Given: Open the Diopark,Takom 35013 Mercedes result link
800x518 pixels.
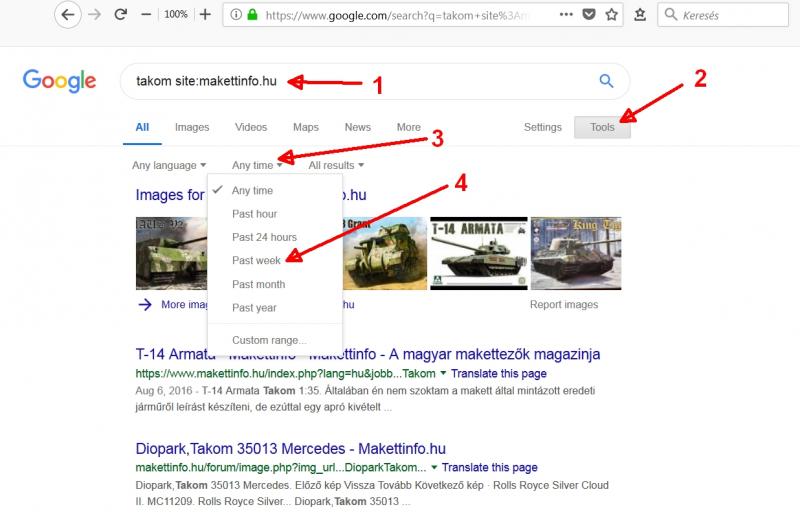Looking at the screenshot, I should (291, 448).
